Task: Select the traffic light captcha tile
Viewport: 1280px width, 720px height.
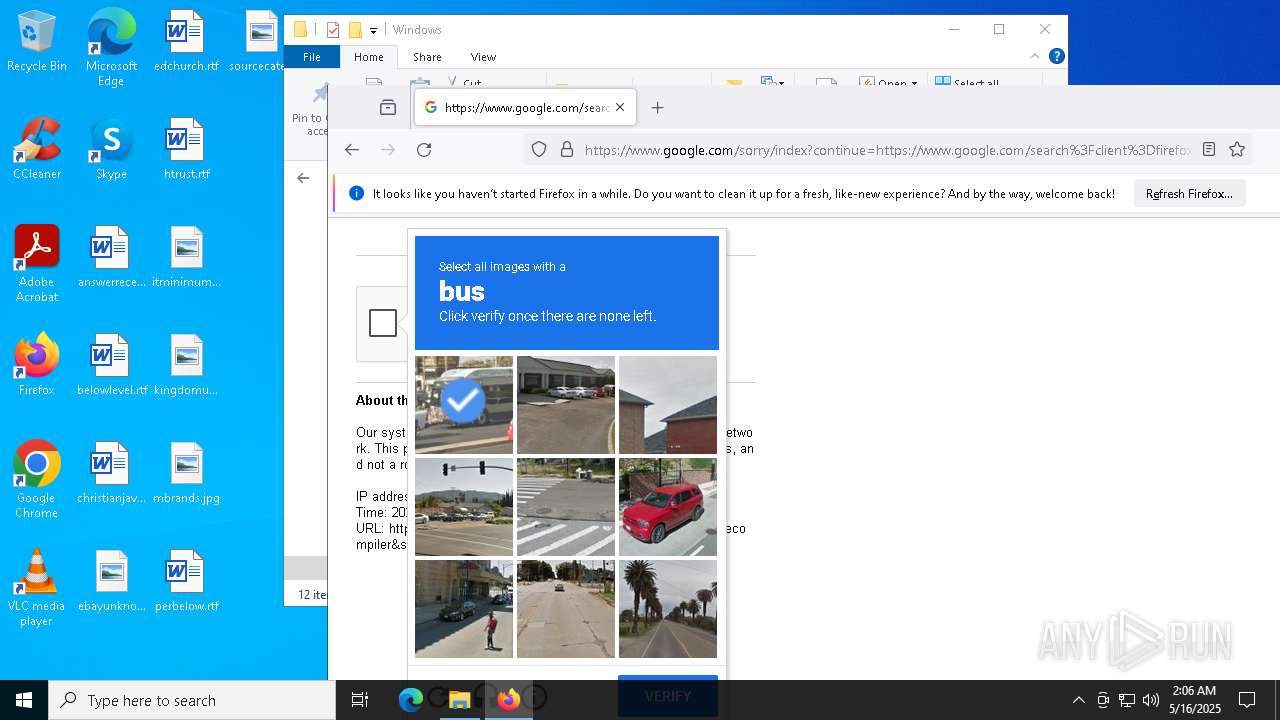Action: [x=464, y=507]
